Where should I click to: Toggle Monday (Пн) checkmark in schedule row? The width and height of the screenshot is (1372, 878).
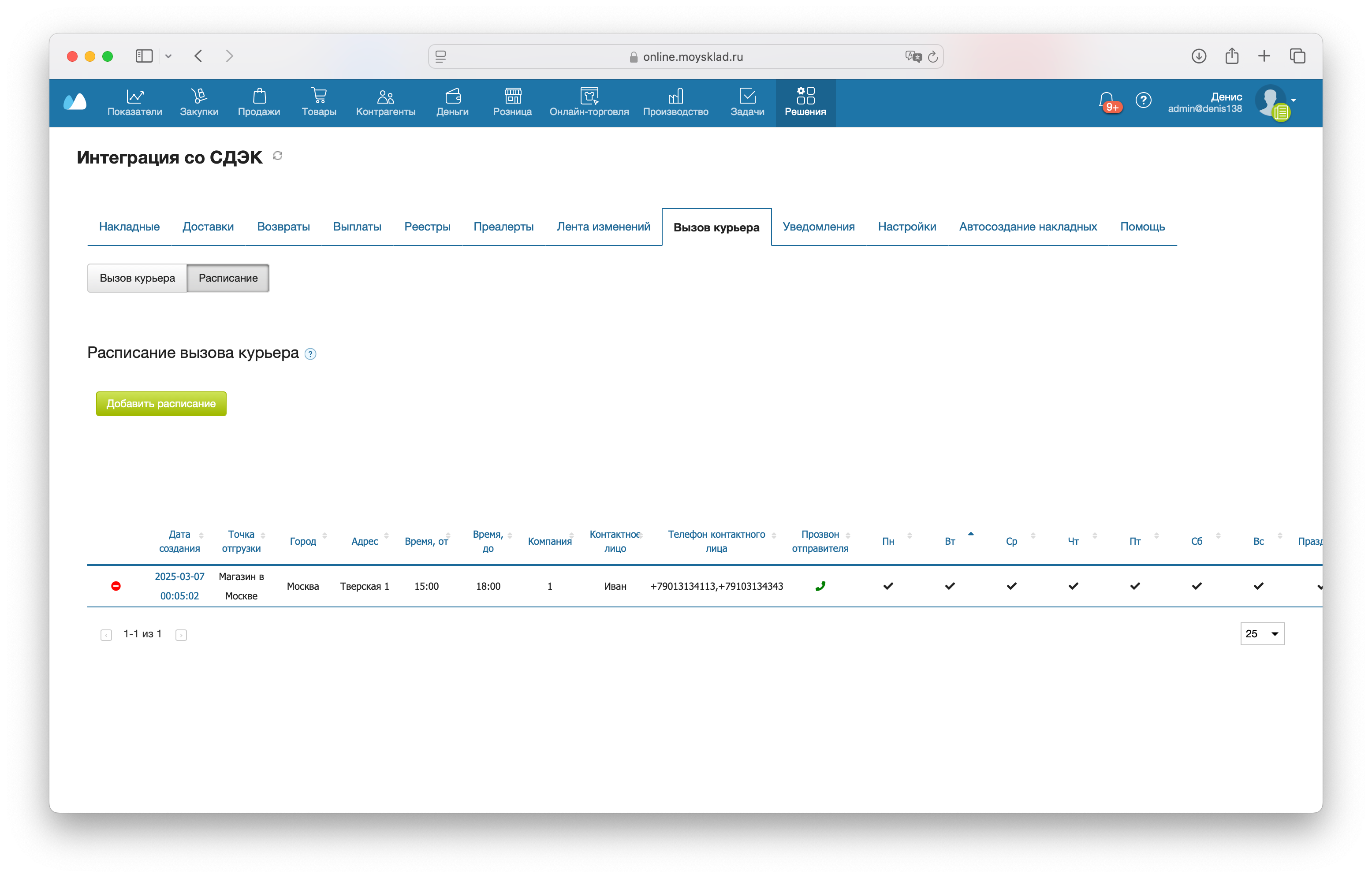pyautogui.click(x=888, y=585)
